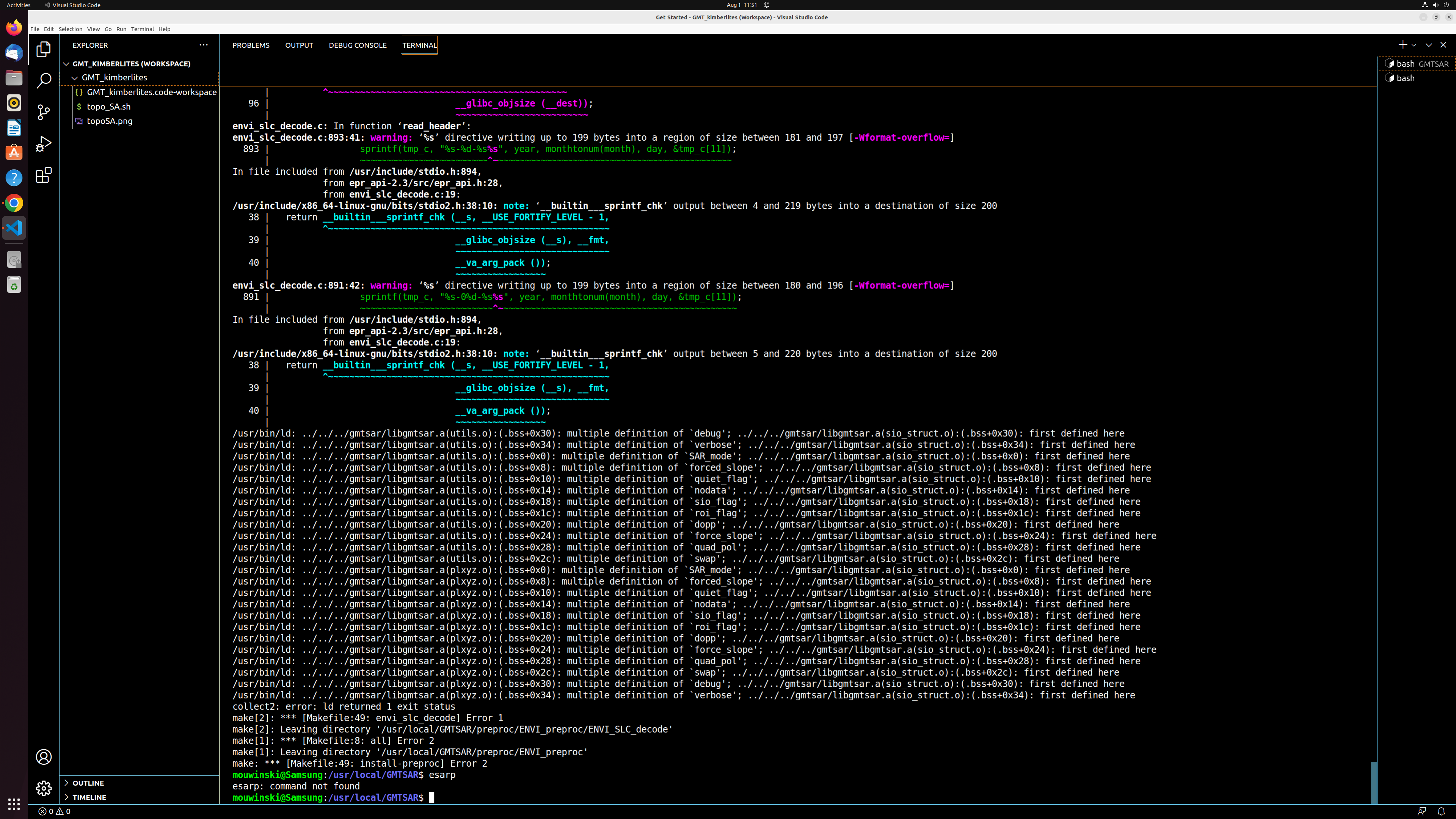Screen dimensions: 1456x819
Task: Open the Source Control view
Action: tap(43, 113)
